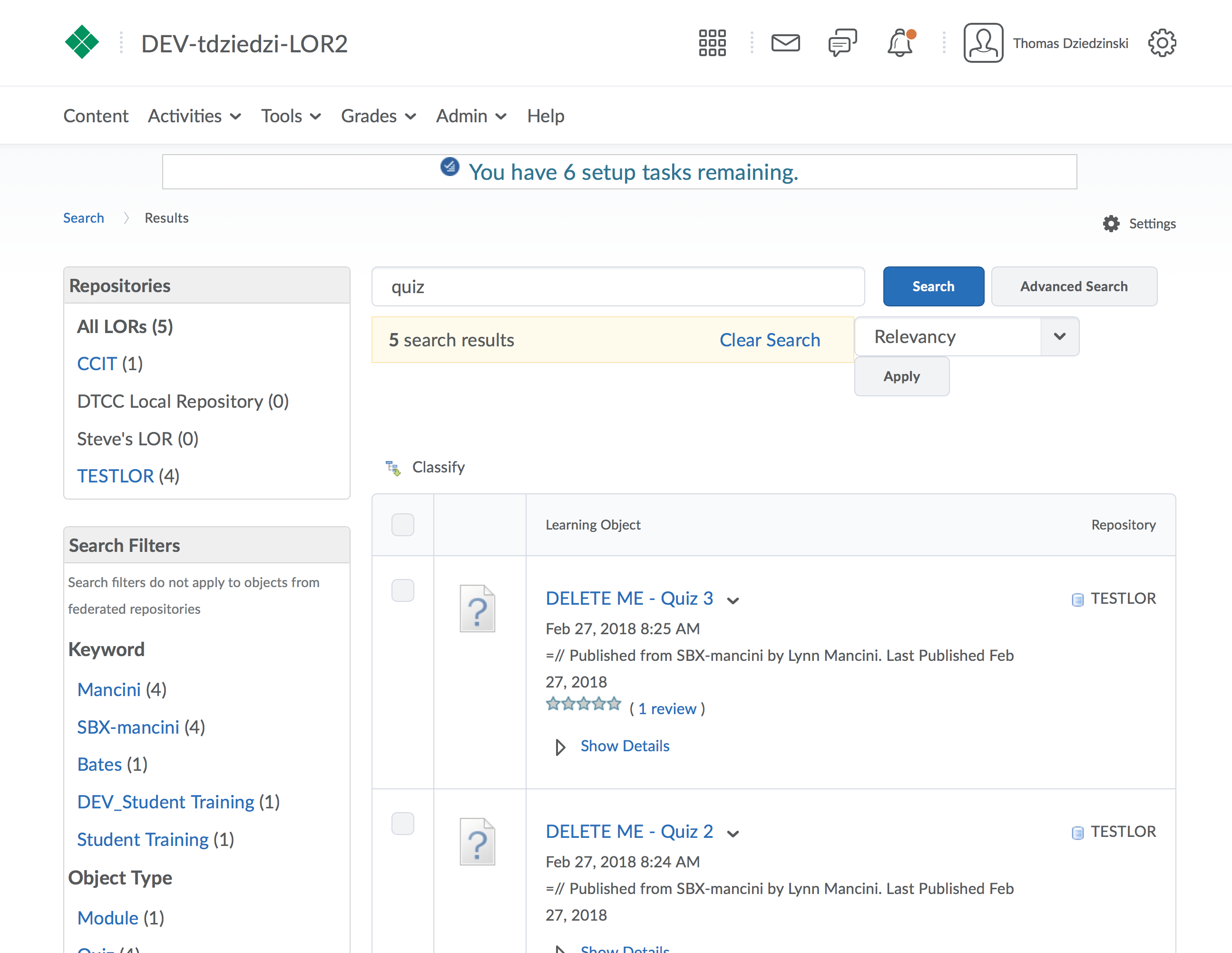Check the DELETE ME - Quiz 3 checkbox
This screenshot has width=1232, height=953.
click(x=403, y=590)
